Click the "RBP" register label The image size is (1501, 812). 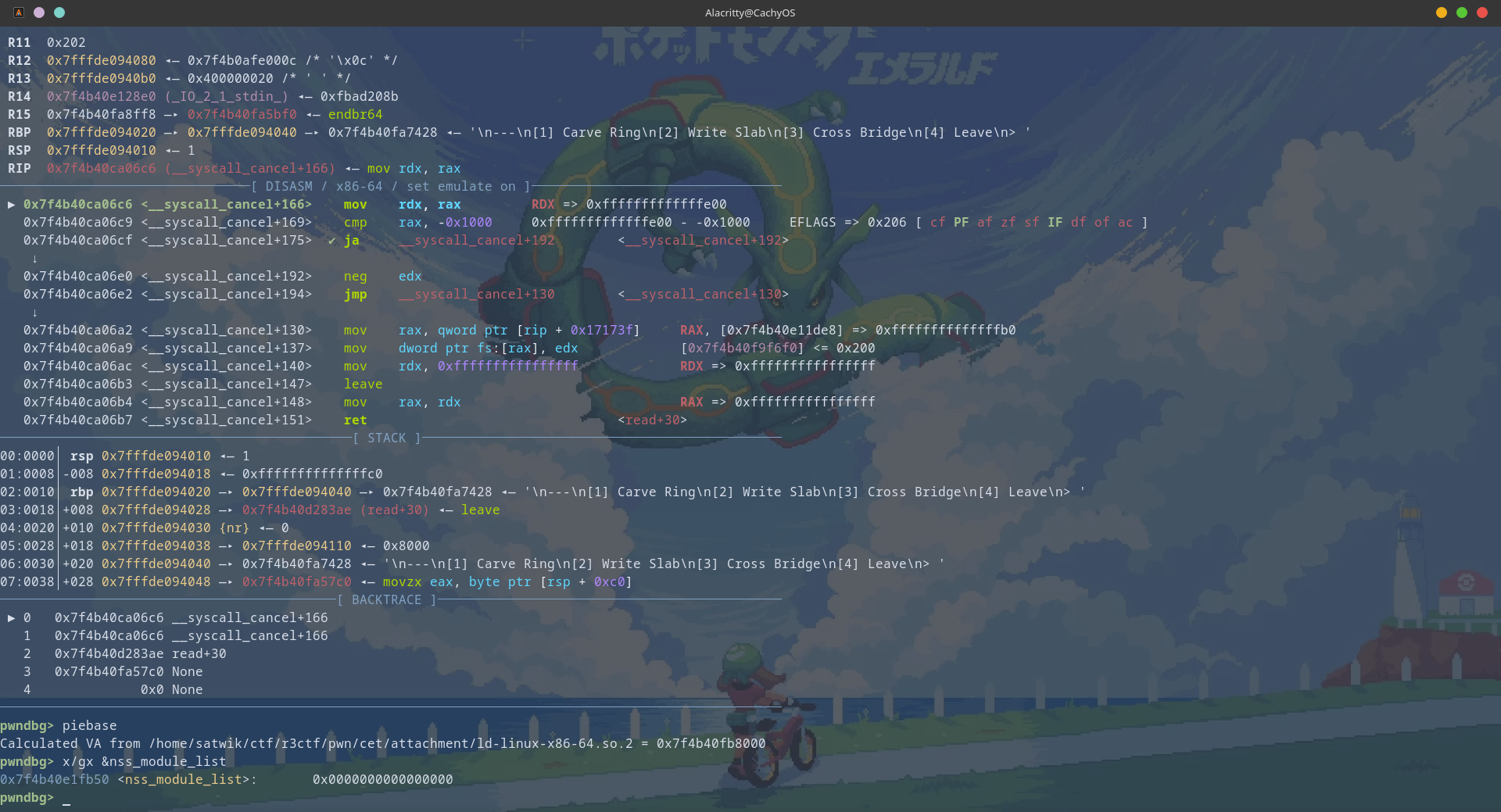coord(20,132)
